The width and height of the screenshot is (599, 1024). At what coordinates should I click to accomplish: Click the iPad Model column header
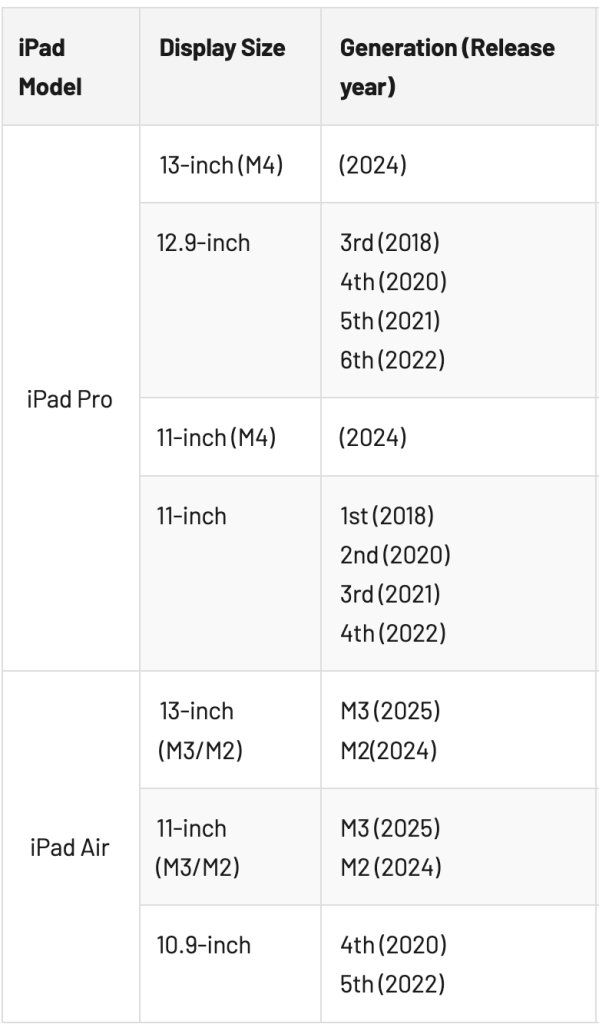pos(50,67)
